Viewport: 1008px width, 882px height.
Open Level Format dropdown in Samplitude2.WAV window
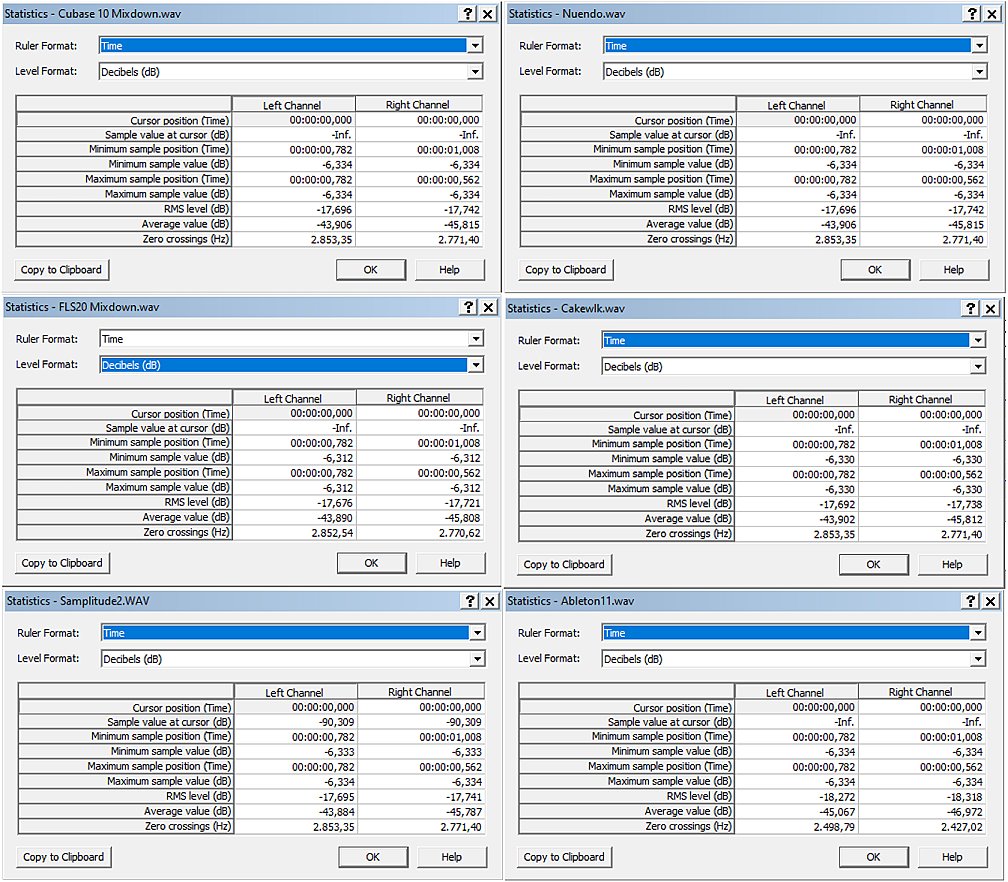pos(477,659)
